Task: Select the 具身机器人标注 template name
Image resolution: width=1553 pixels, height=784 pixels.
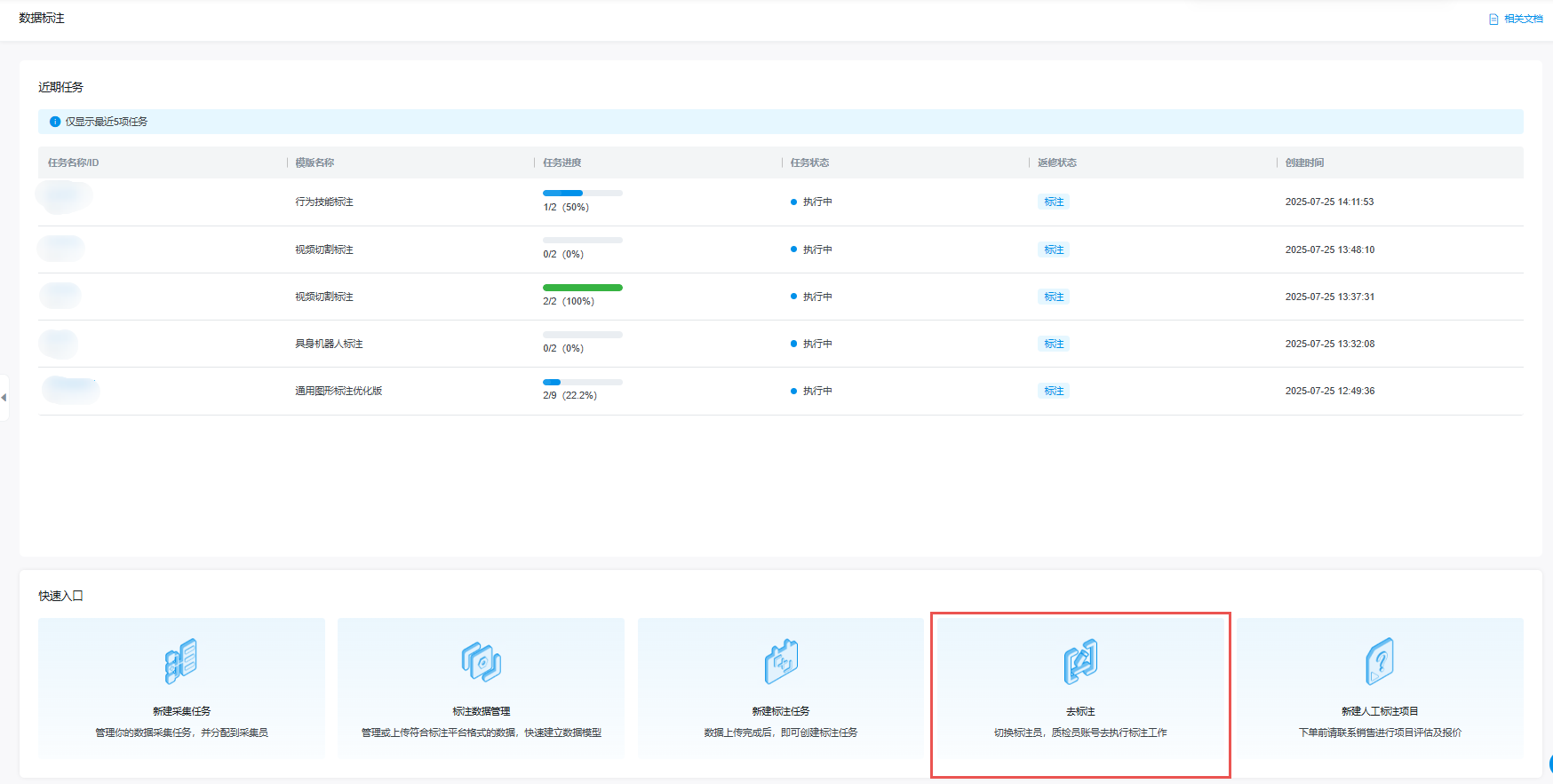Action: click(x=329, y=344)
